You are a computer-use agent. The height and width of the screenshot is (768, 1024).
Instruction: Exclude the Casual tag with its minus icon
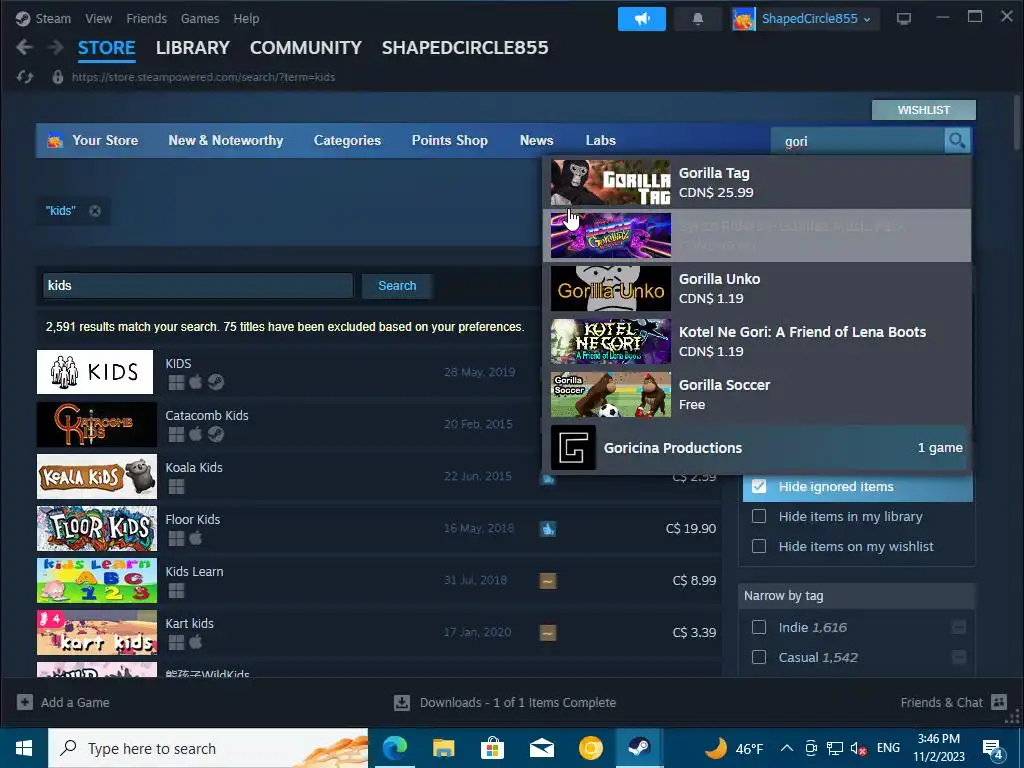959,657
